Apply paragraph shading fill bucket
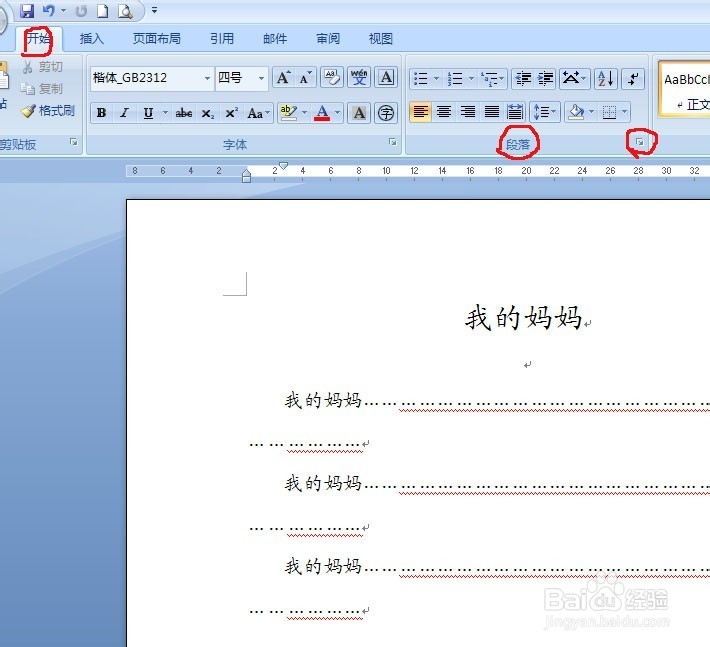Viewport: 710px width, 647px height. (x=576, y=111)
